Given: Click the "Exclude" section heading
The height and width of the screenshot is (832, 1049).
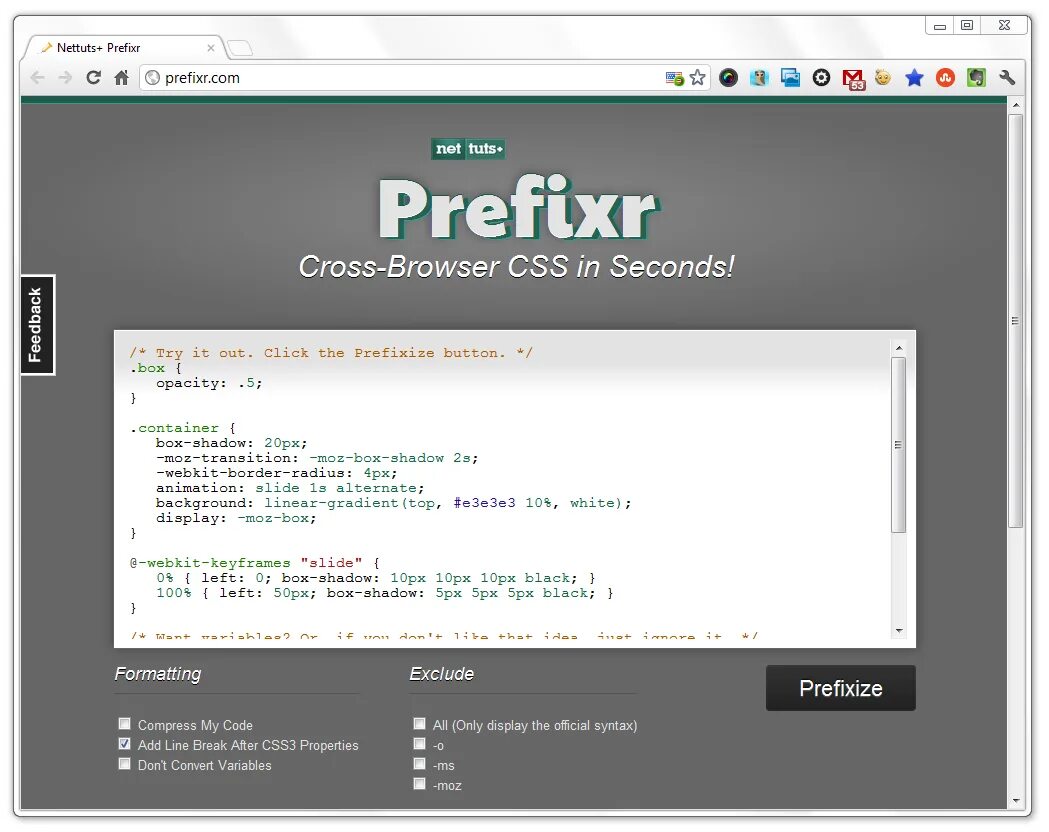Looking at the screenshot, I should click(x=442, y=673).
